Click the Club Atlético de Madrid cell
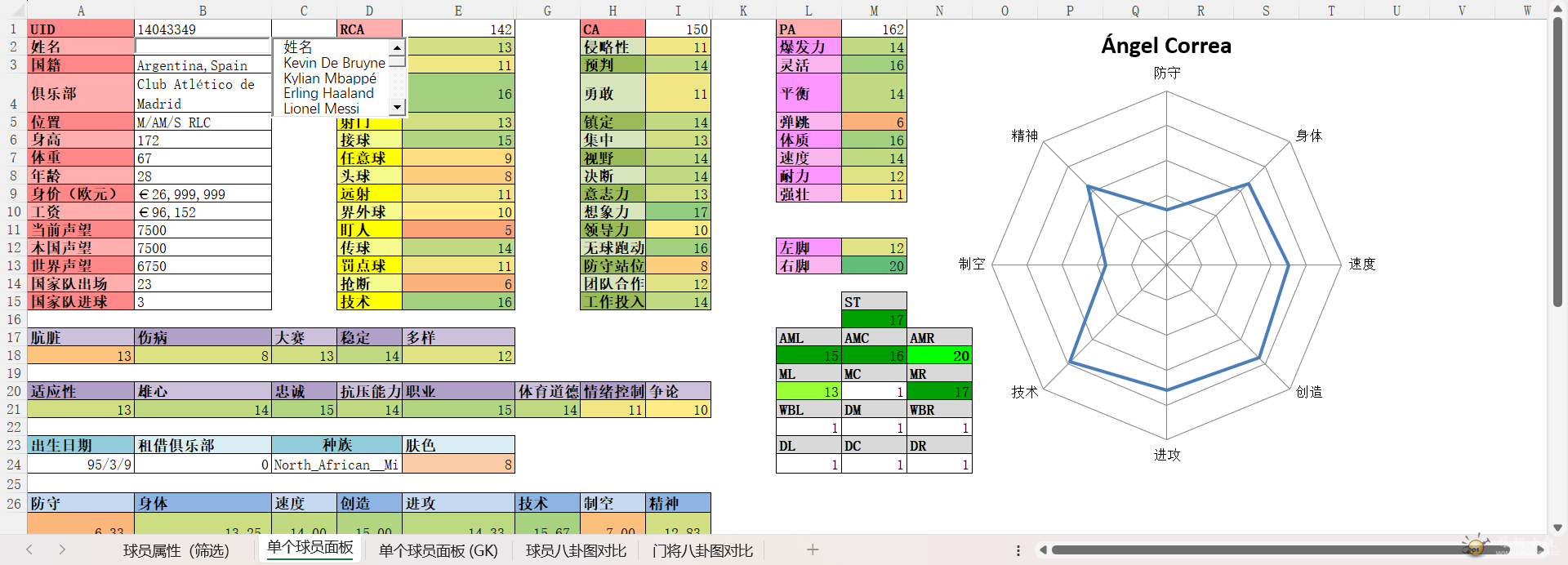The image size is (1568, 565). pos(203,93)
